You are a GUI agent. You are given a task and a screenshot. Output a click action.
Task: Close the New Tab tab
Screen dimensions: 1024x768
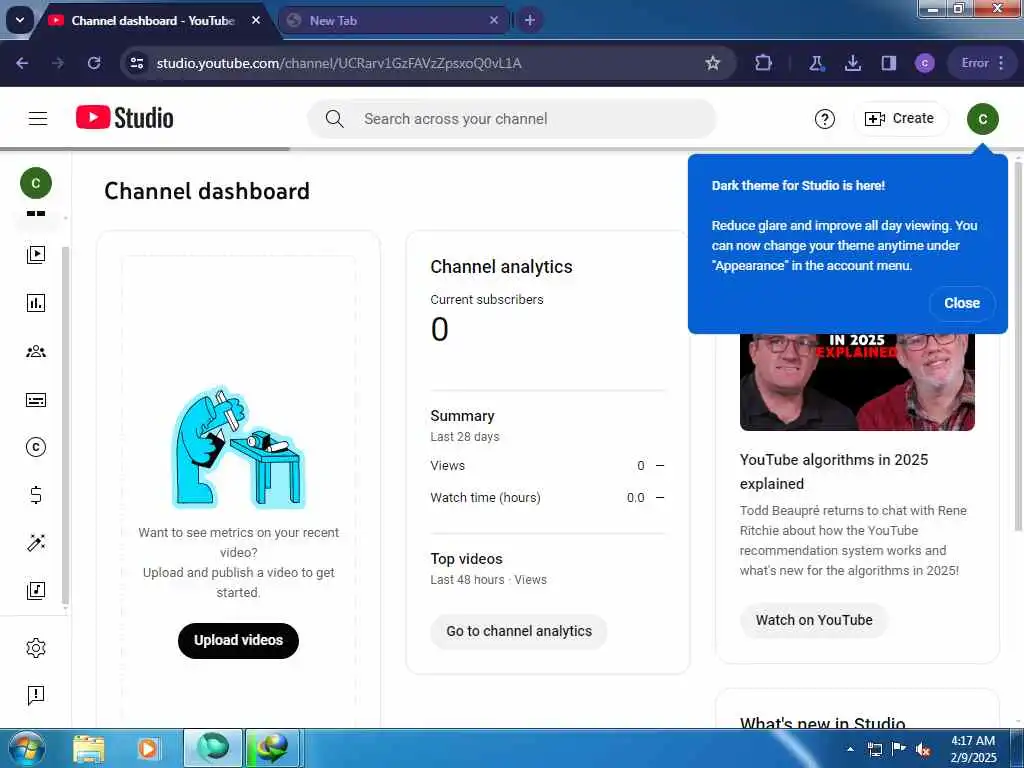coord(494,21)
